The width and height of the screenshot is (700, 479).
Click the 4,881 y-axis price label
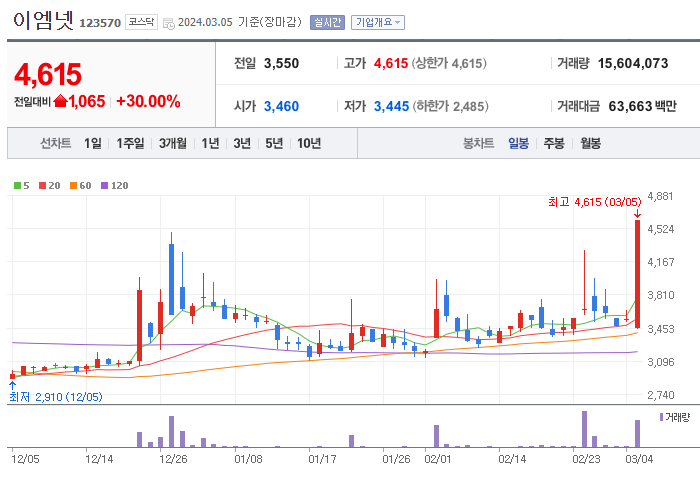coord(660,196)
